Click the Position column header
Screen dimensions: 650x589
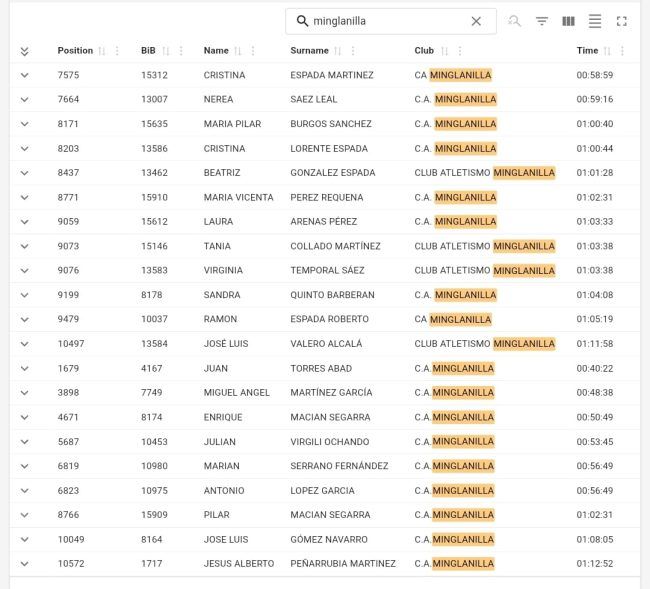click(75, 51)
